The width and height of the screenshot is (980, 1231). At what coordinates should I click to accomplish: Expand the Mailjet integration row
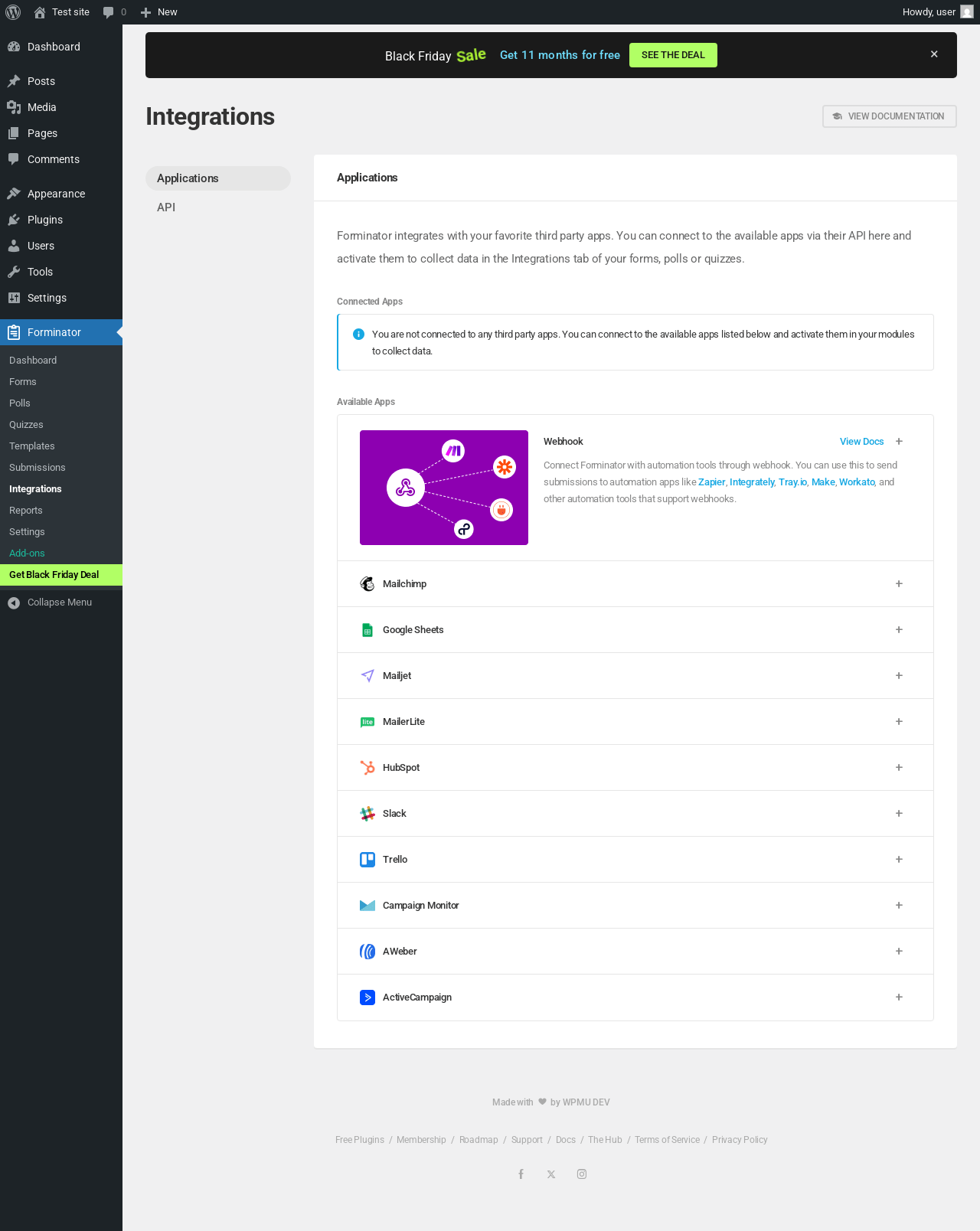899,676
